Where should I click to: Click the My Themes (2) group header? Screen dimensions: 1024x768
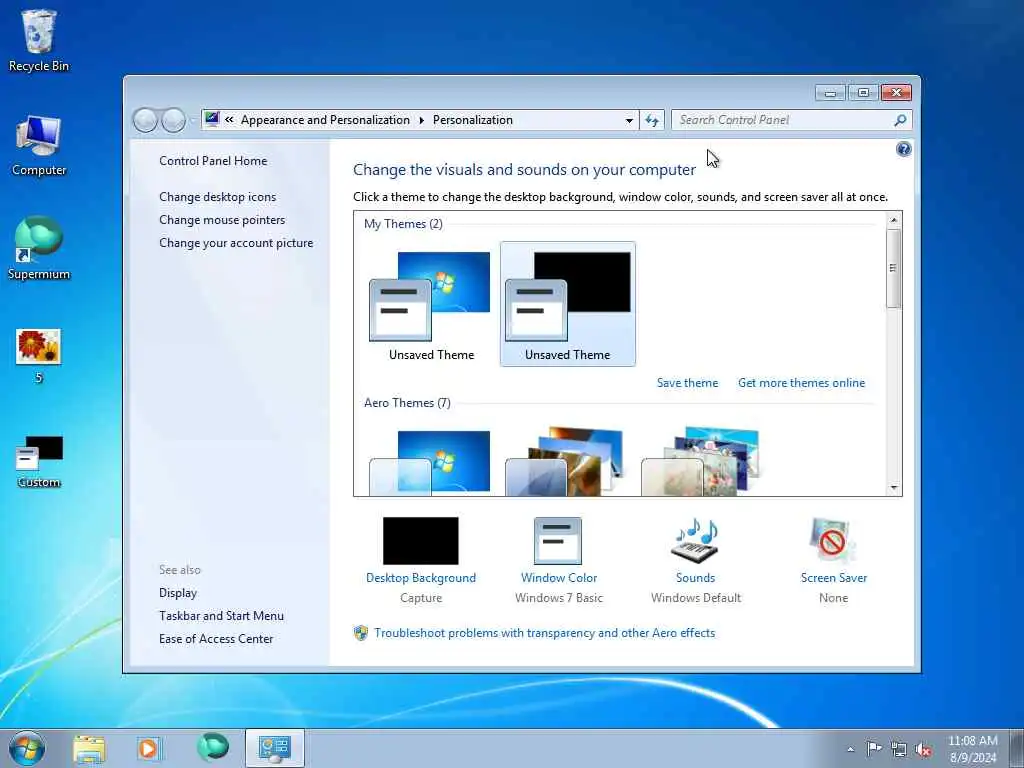pyautogui.click(x=403, y=224)
